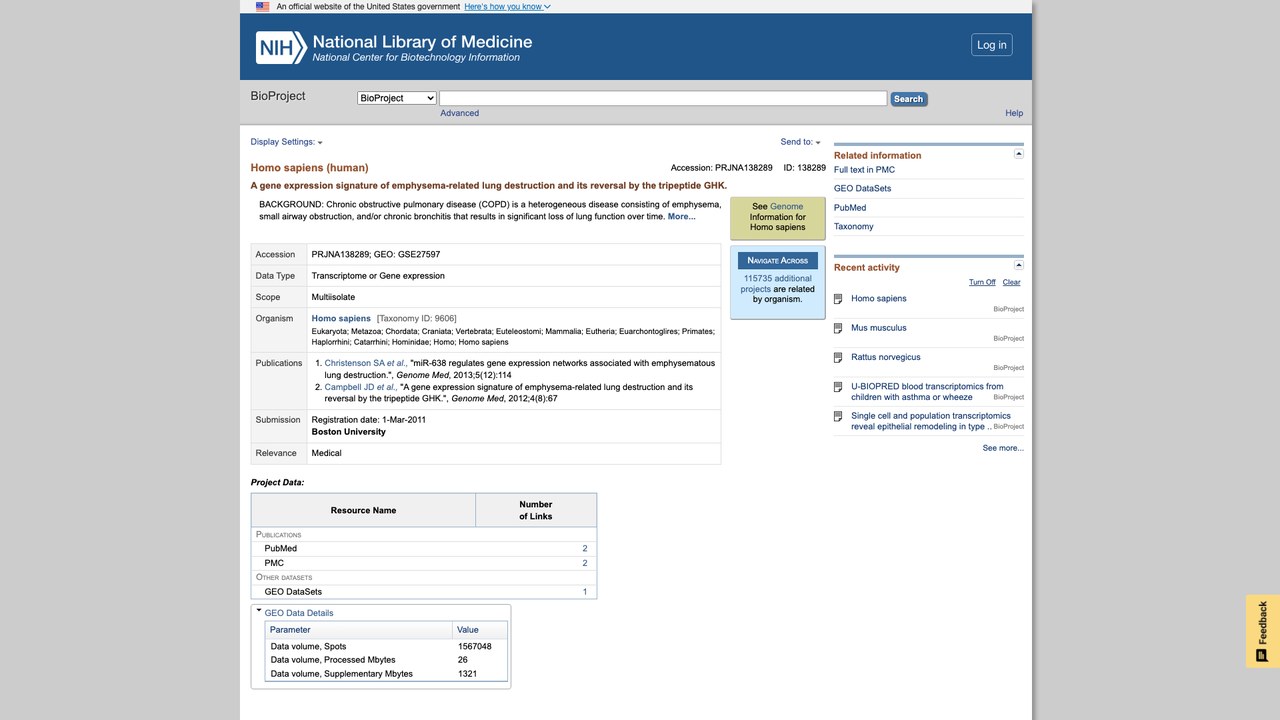This screenshot has height=720, width=1280.
Task: Turn Off recent activity tracking
Action: pos(982,282)
